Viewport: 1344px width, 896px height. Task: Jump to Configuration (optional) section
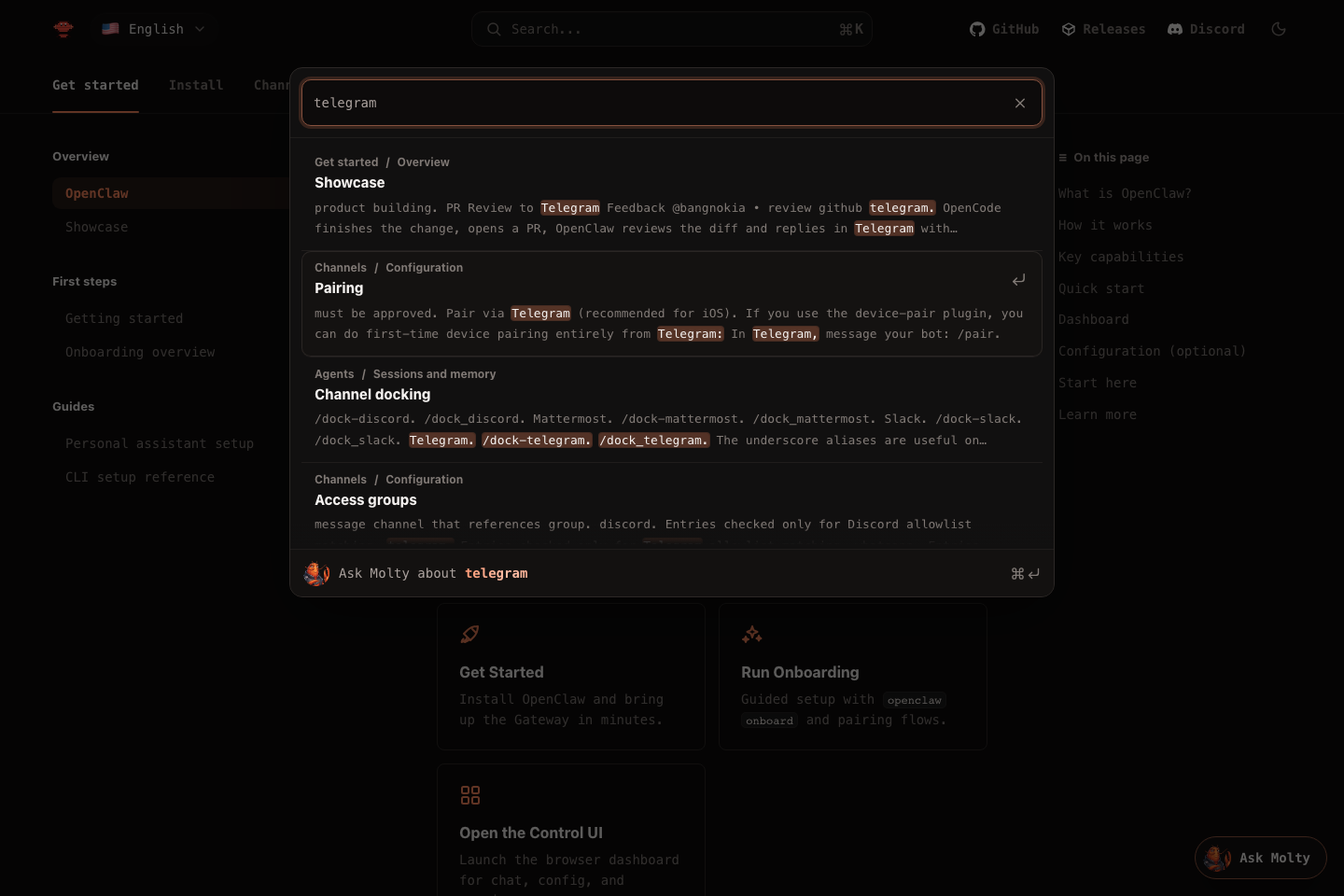coord(1152,351)
